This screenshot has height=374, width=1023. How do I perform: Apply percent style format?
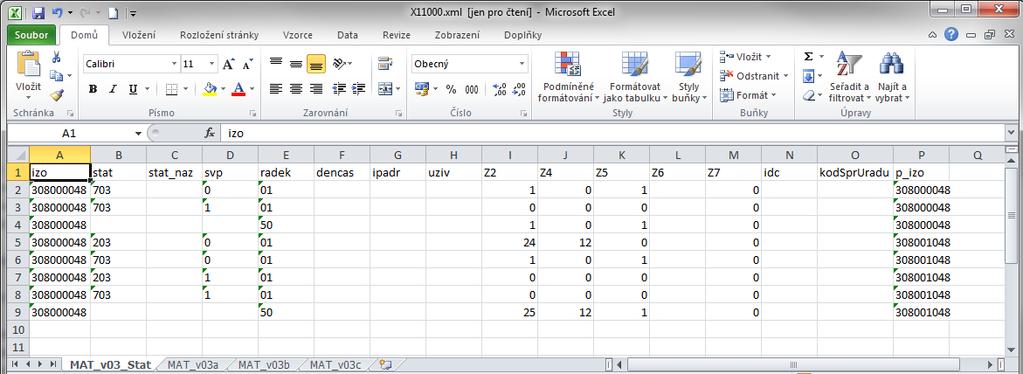coord(451,89)
